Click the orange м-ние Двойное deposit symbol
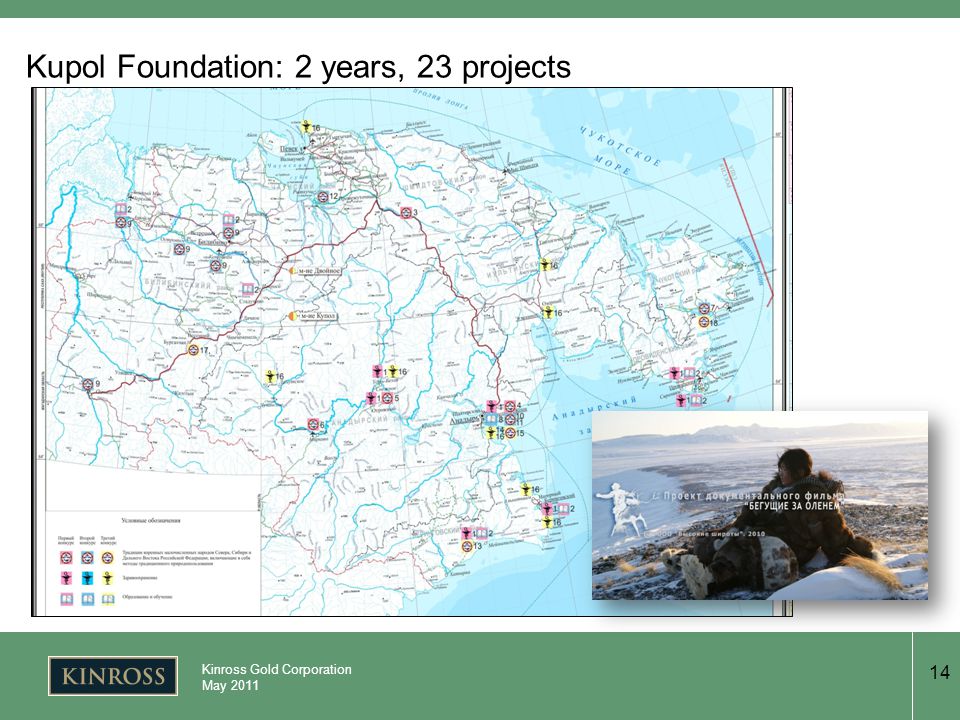960x720 pixels. (x=293, y=270)
